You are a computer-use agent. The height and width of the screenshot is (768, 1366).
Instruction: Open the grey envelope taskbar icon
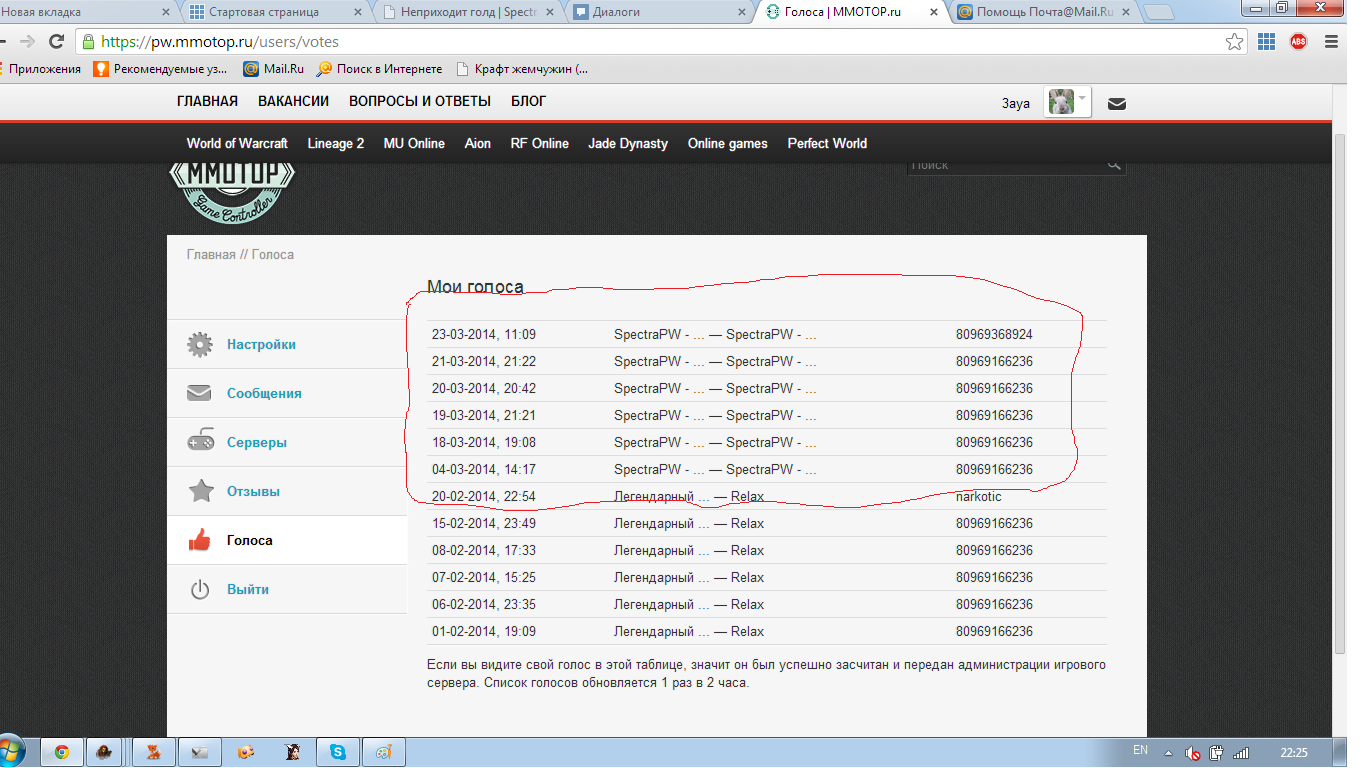(200, 752)
